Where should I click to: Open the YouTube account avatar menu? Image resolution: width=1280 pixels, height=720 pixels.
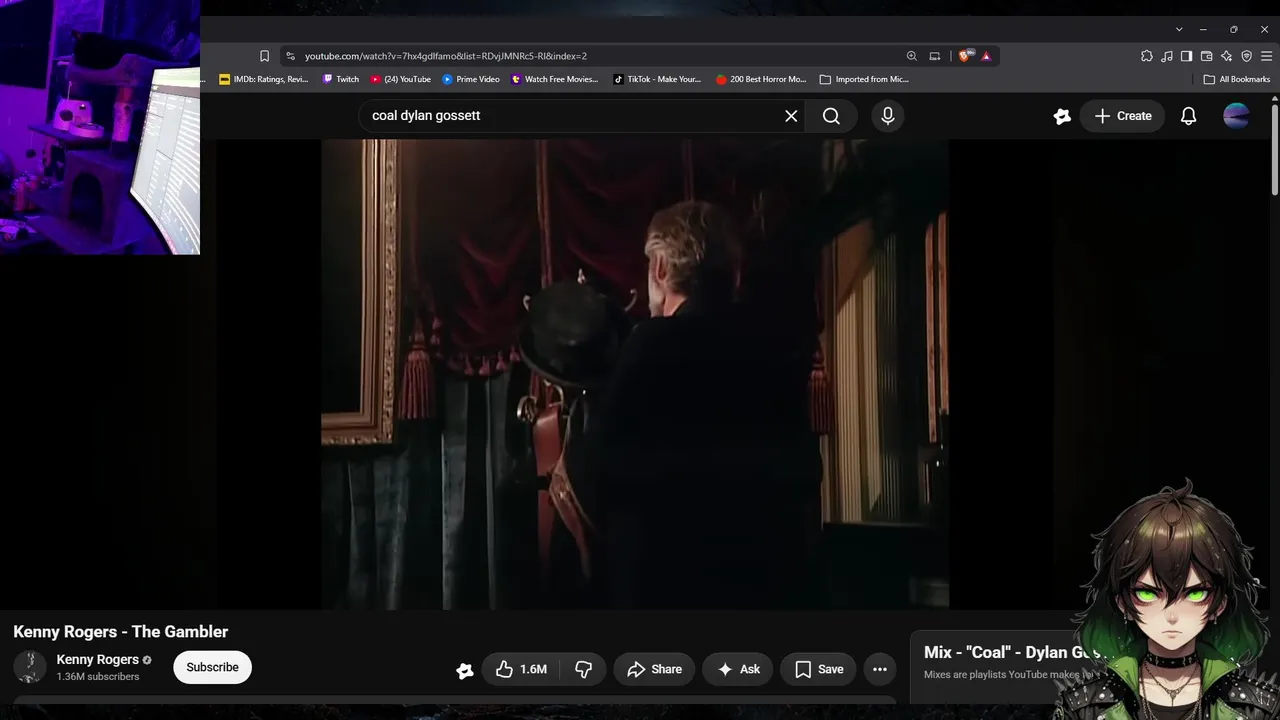(x=1236, y=116)
